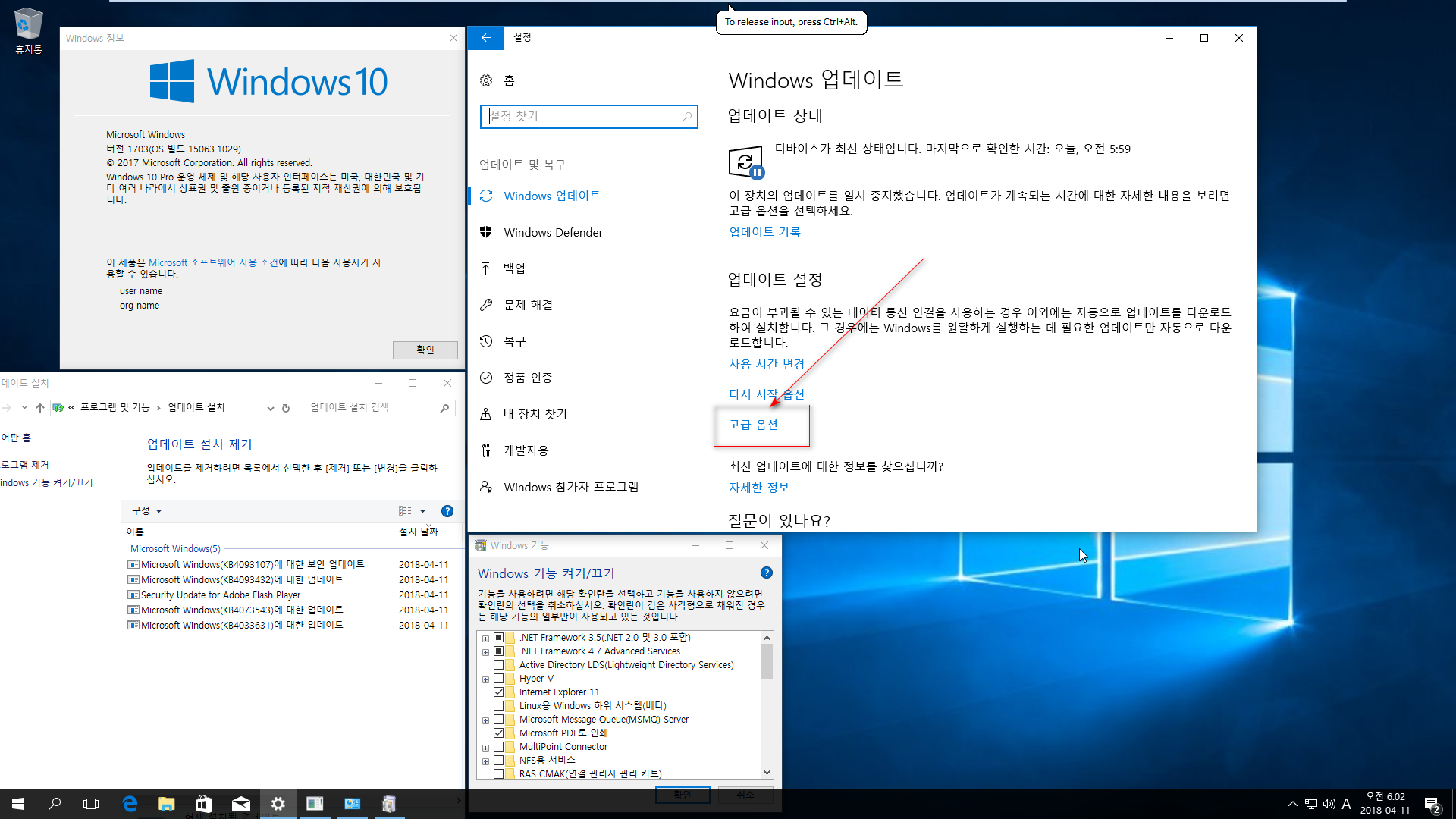The image size is (1456, 819).
Task: Click Windows 기능 켜기/끄기 left link
Action: tap(46, 482)
